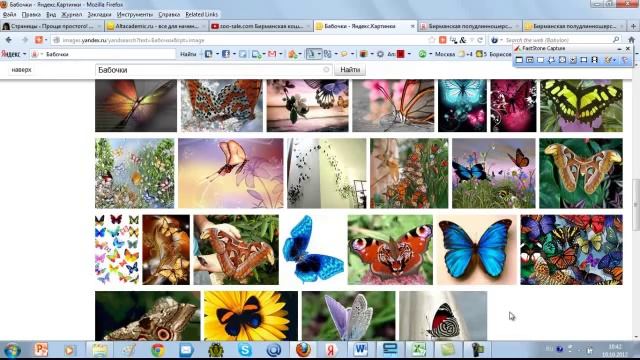The height and width of the screenshot is (360, 640).
Task: Expand the green round icon dropdown
Action: click(x=431, y=54)
